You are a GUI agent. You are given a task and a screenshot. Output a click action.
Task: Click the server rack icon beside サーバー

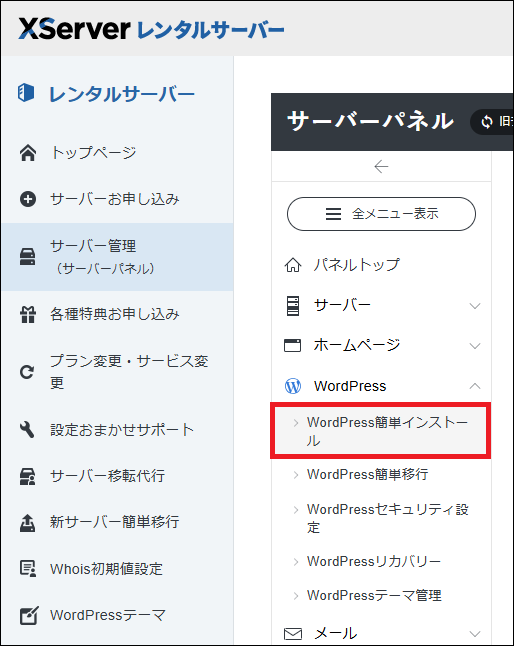(x=293, y=306)
